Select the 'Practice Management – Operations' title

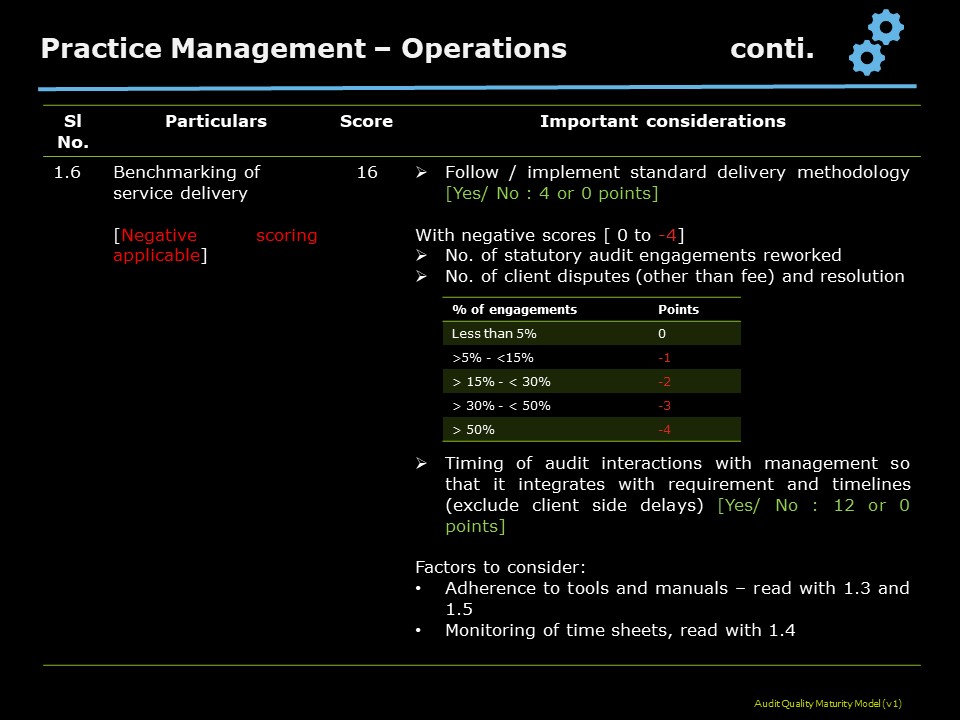[304, 48]
